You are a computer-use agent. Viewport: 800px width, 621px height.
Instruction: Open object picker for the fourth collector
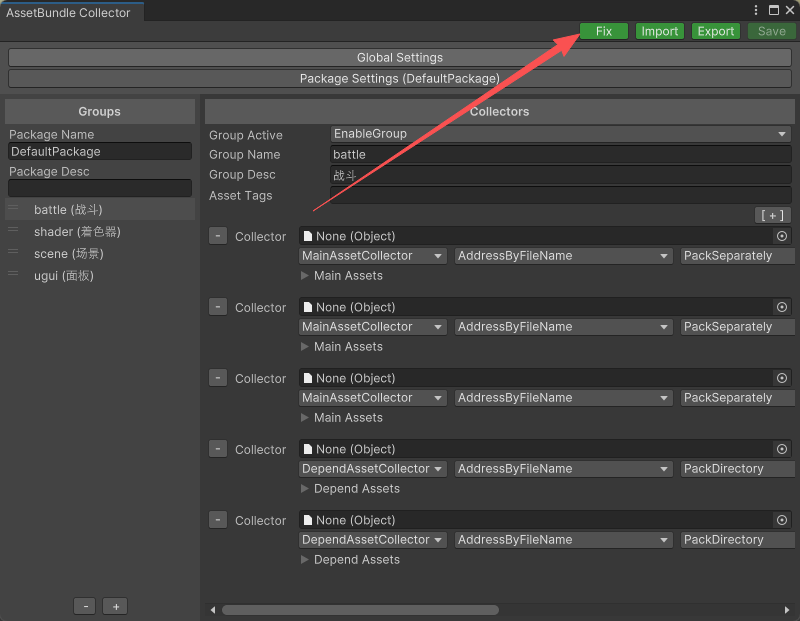pyautogui.click(x=782, y=449)
